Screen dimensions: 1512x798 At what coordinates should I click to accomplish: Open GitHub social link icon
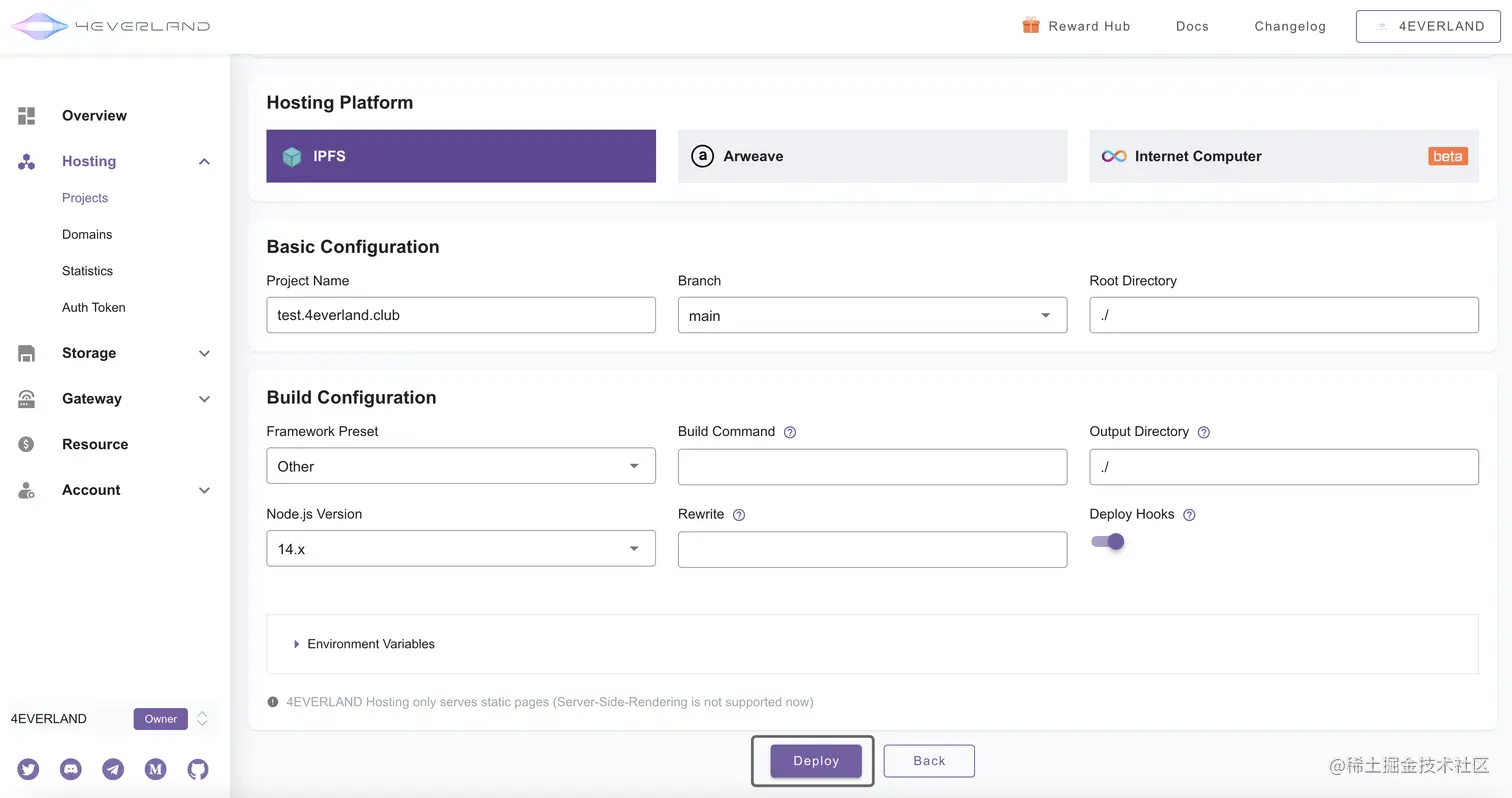(x=198, y=769)
